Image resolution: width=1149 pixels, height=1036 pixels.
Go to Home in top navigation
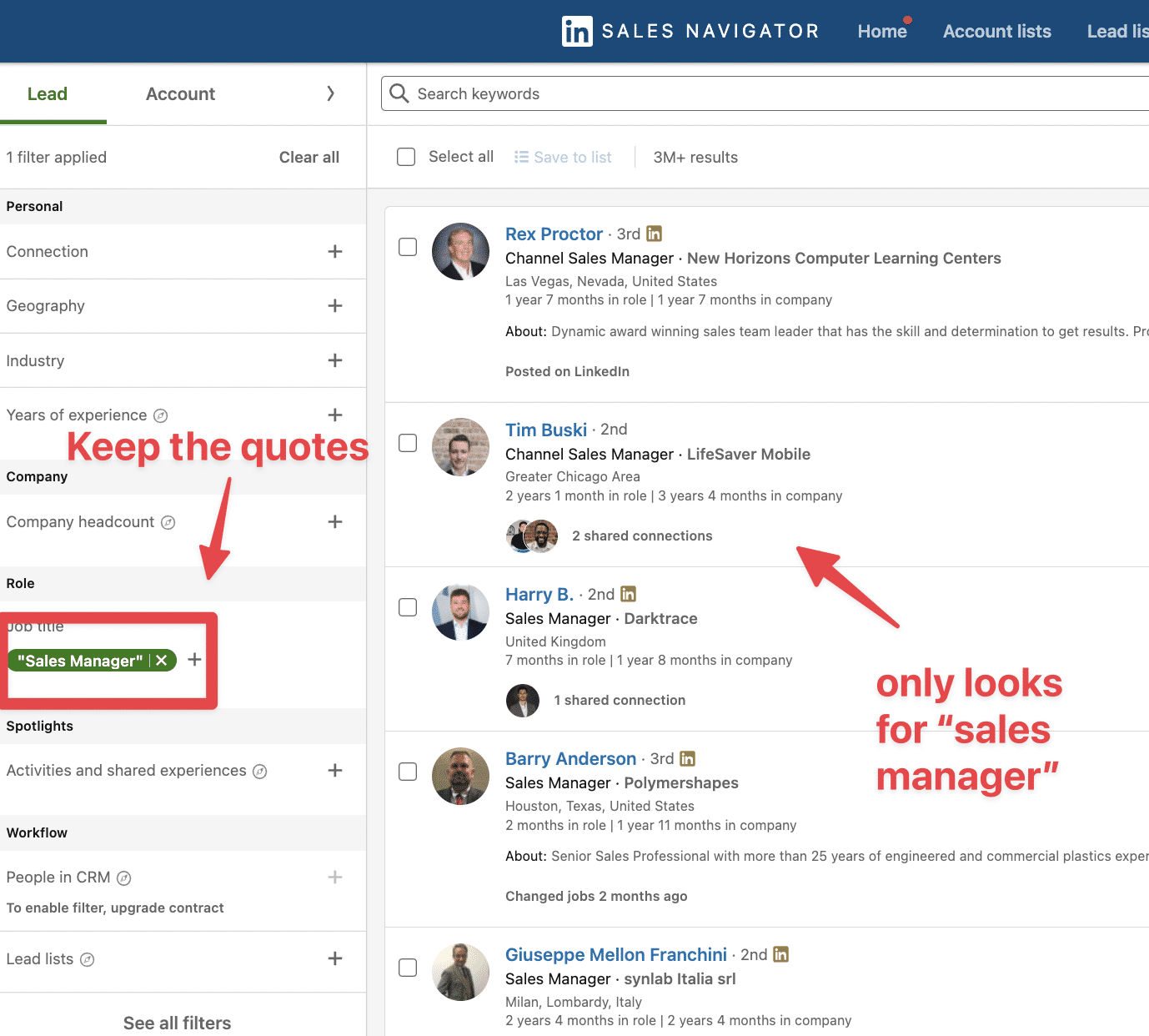(x=882, y=31)
